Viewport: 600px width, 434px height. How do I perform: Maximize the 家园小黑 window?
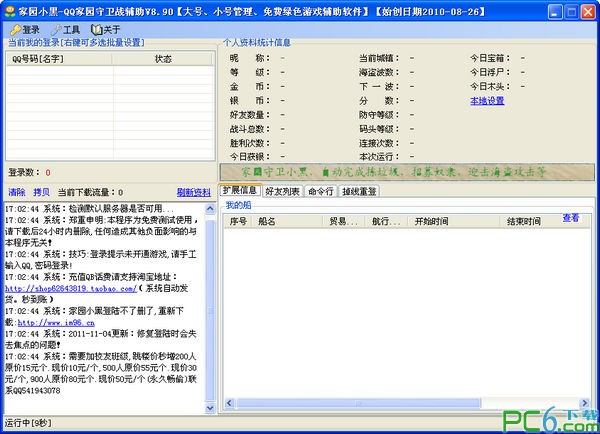click(x=572, y=12)
